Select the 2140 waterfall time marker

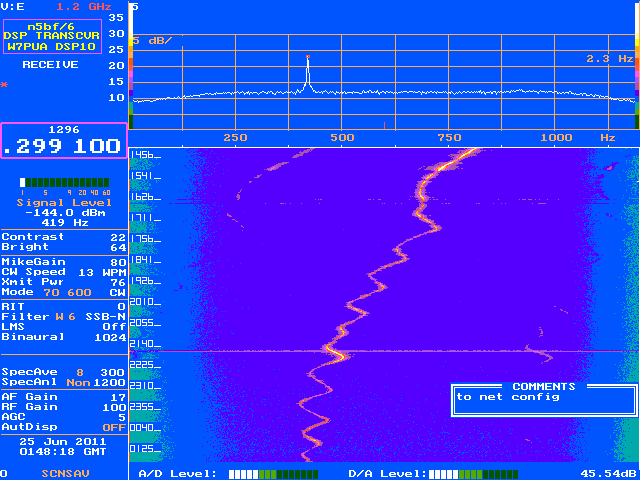pyautogui.click(x=145, y=344)
